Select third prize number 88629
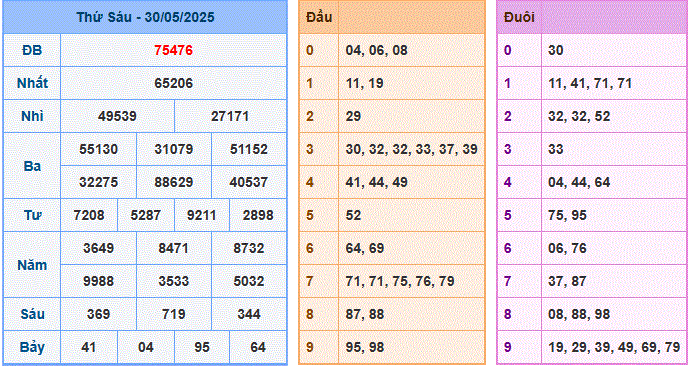690x366 pixels. pyautogui.click(x=173, y=182)
